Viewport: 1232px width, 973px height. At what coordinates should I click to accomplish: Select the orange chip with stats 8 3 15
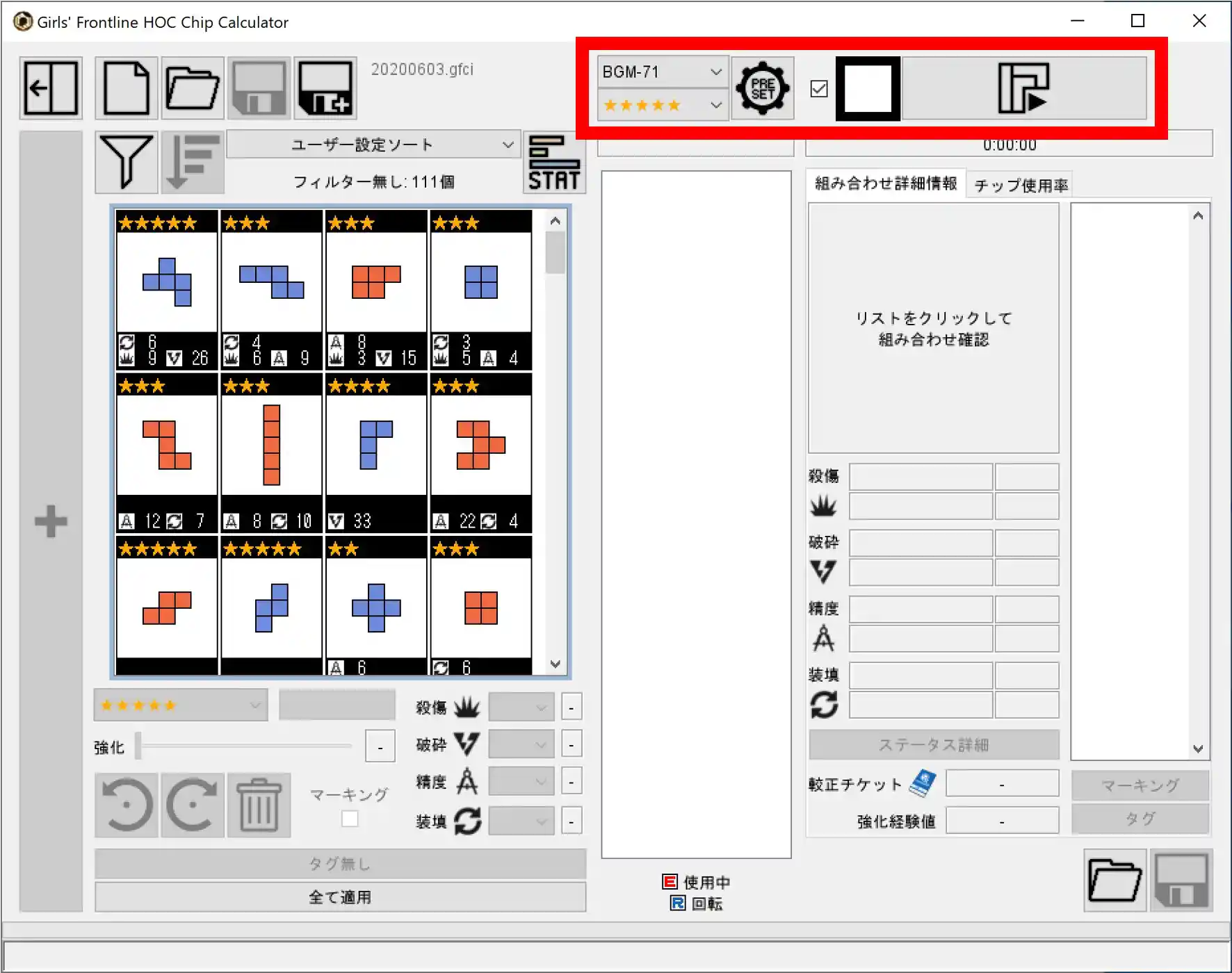[x=376, y=289]
